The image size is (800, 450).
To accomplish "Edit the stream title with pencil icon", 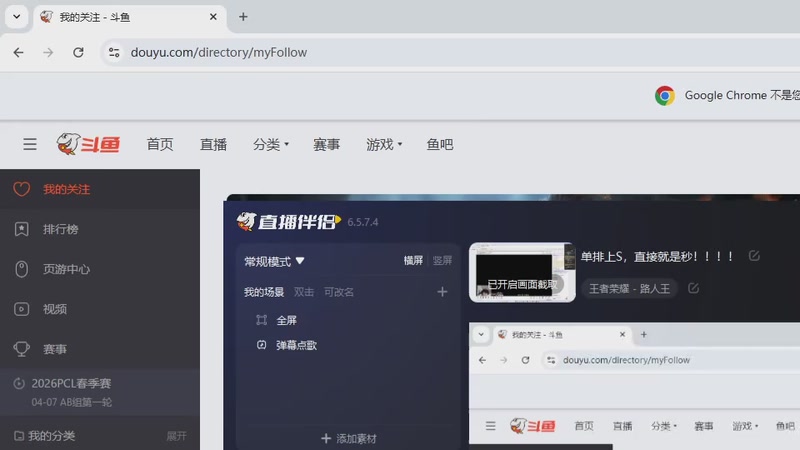I will [754, 256].
